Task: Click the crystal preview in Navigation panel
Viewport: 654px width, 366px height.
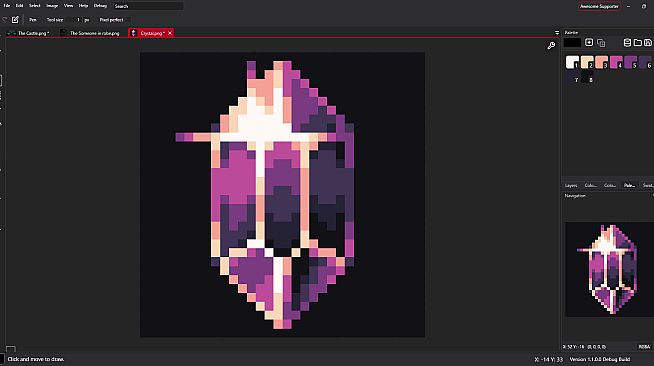Action: (x=609, y=269)
